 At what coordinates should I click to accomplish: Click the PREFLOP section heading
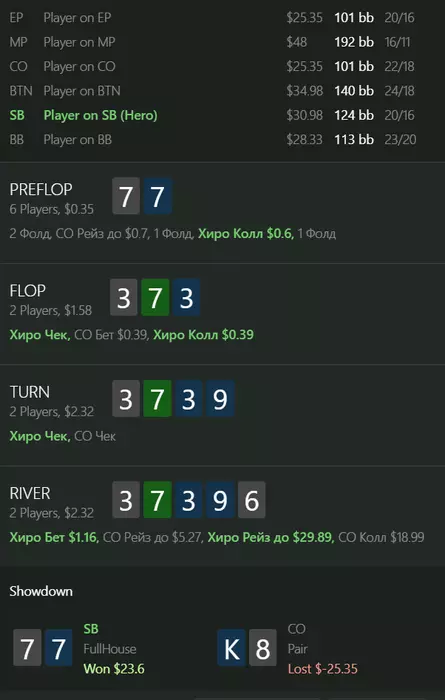click(41, 189)
